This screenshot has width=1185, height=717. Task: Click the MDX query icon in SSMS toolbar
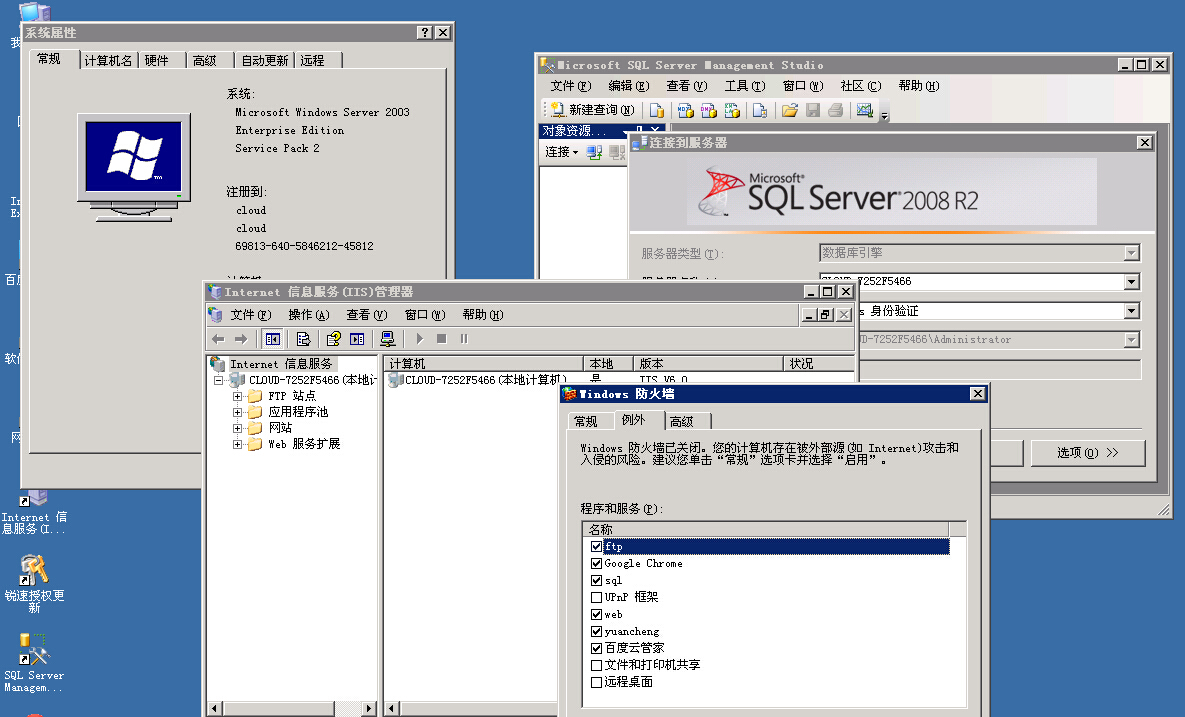[x=685, y=110]
